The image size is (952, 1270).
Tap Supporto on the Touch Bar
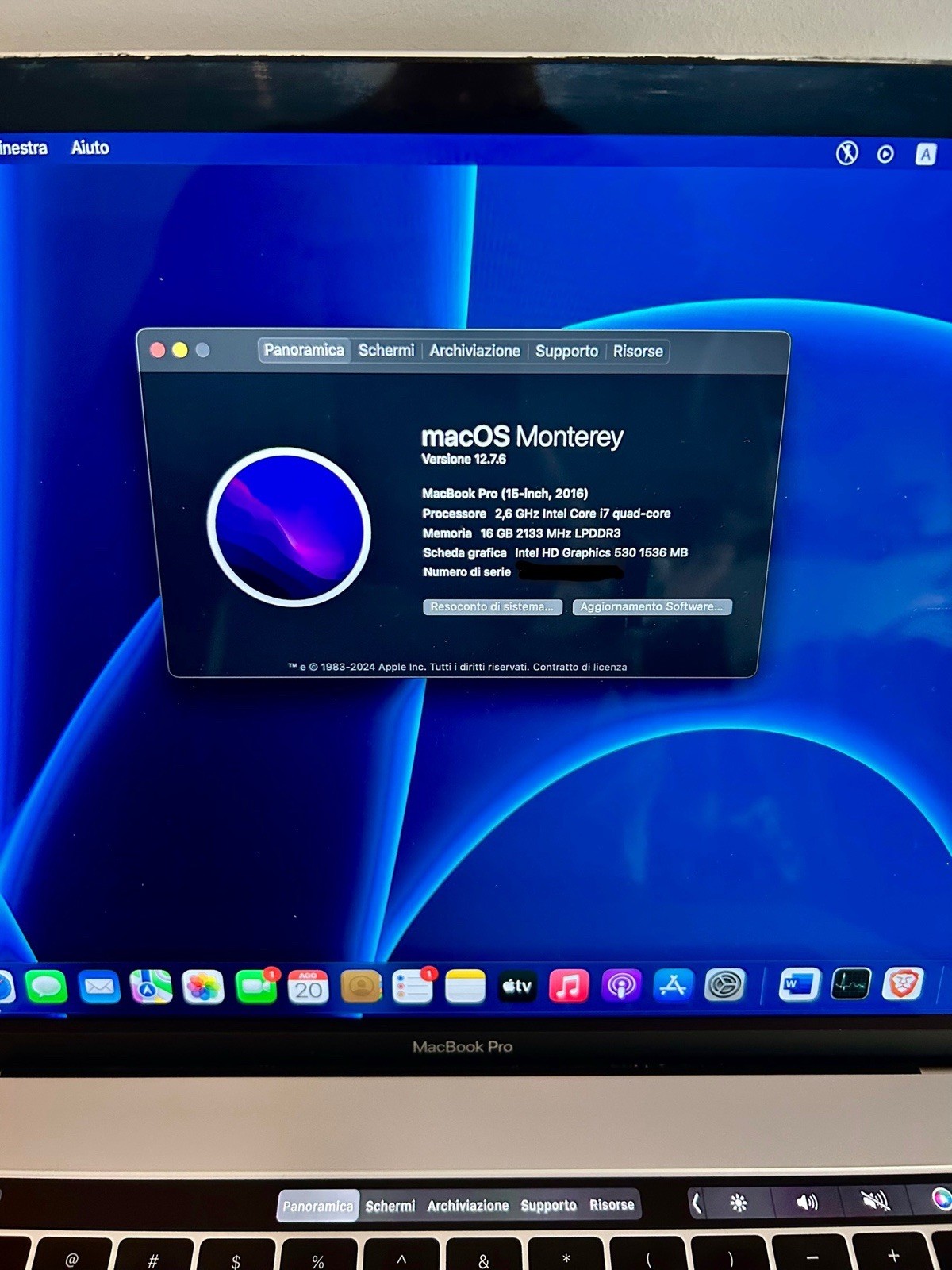548,1205
